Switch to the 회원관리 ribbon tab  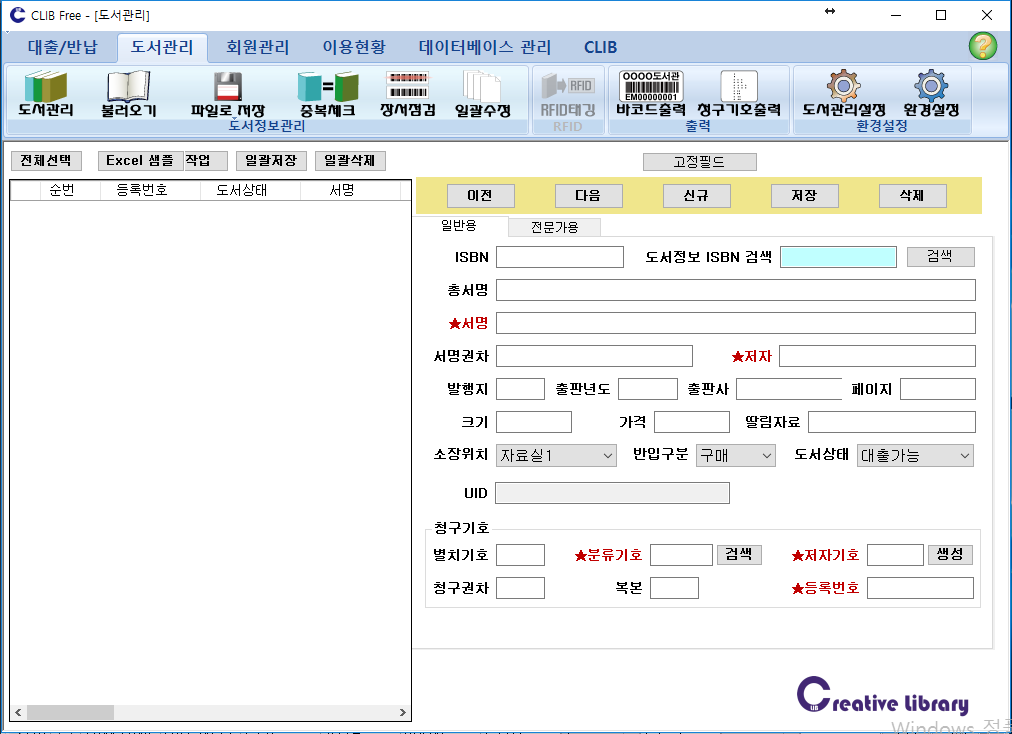point(258,47)
